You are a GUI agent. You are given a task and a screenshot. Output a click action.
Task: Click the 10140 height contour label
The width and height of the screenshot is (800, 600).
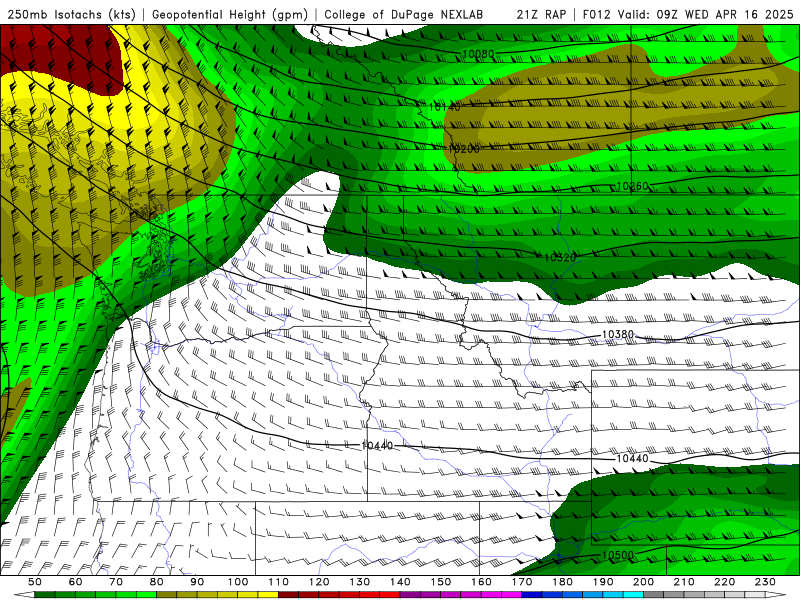[444, 107]
